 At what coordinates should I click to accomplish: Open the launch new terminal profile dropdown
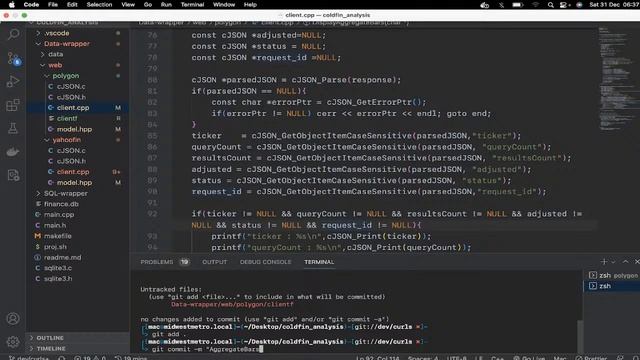[613, 262]
